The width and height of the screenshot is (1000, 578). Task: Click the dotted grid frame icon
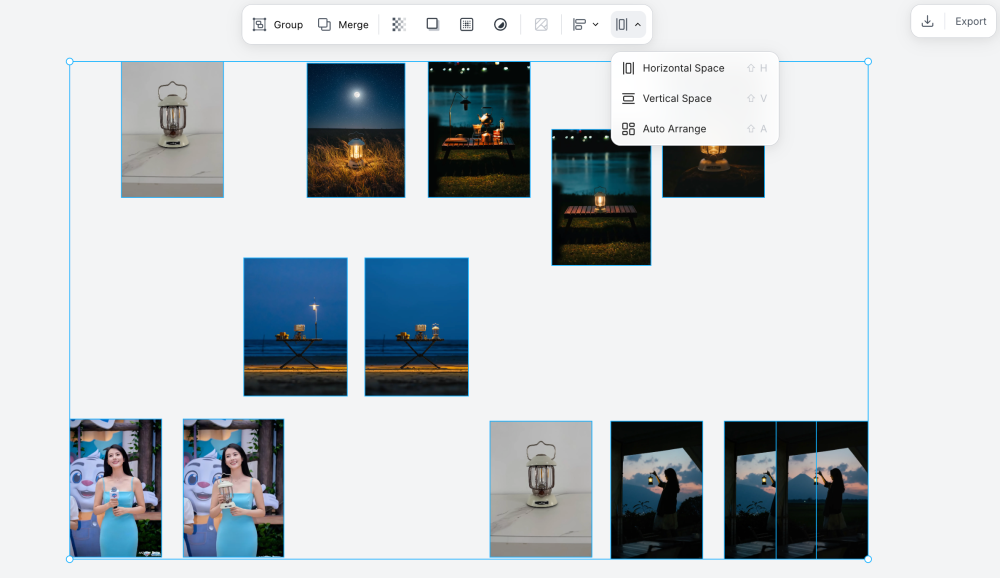point(467,24)
